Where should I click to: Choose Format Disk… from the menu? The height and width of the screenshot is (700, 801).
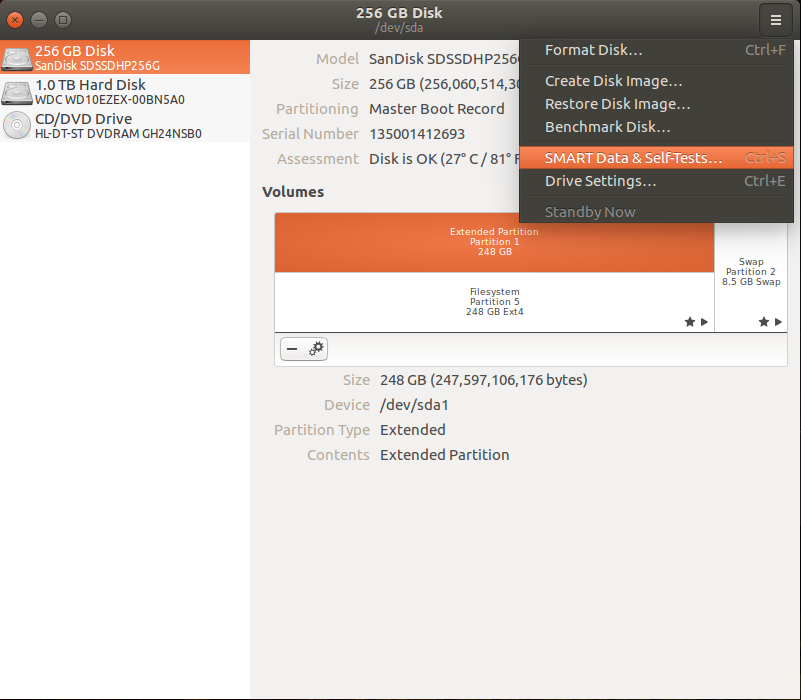pyautogui.click(x=656, y=50)
